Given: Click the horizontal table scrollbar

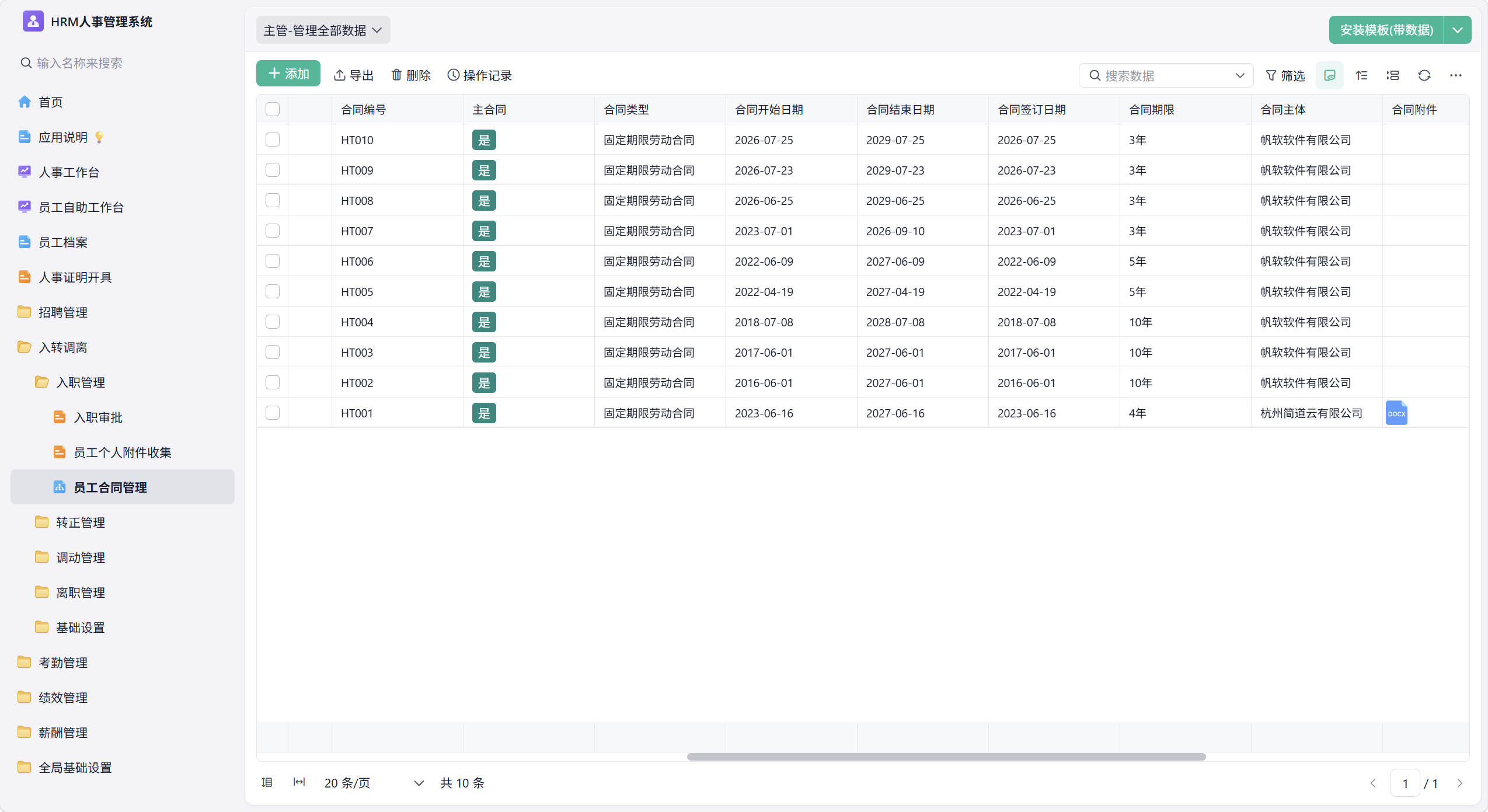Looking at the screenshot, I should pyautogui.click(x=946, y=757).
